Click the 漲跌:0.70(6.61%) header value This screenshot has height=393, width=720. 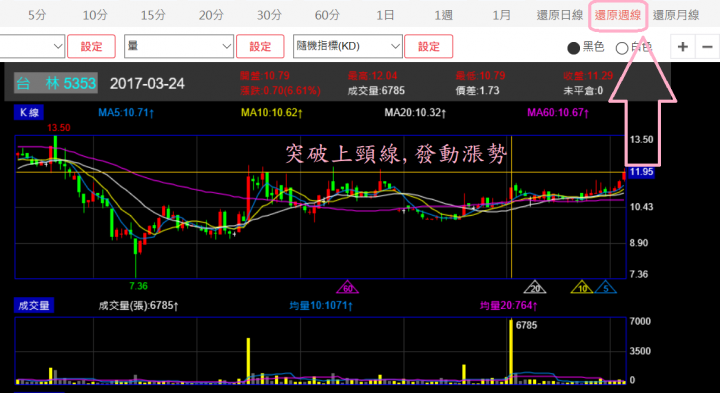click(280, 90)
